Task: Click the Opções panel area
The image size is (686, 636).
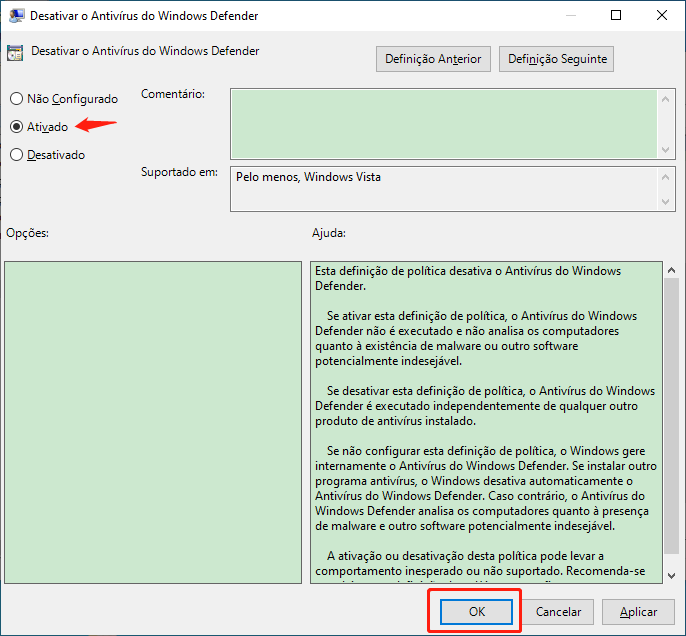Action: (153, 422)
